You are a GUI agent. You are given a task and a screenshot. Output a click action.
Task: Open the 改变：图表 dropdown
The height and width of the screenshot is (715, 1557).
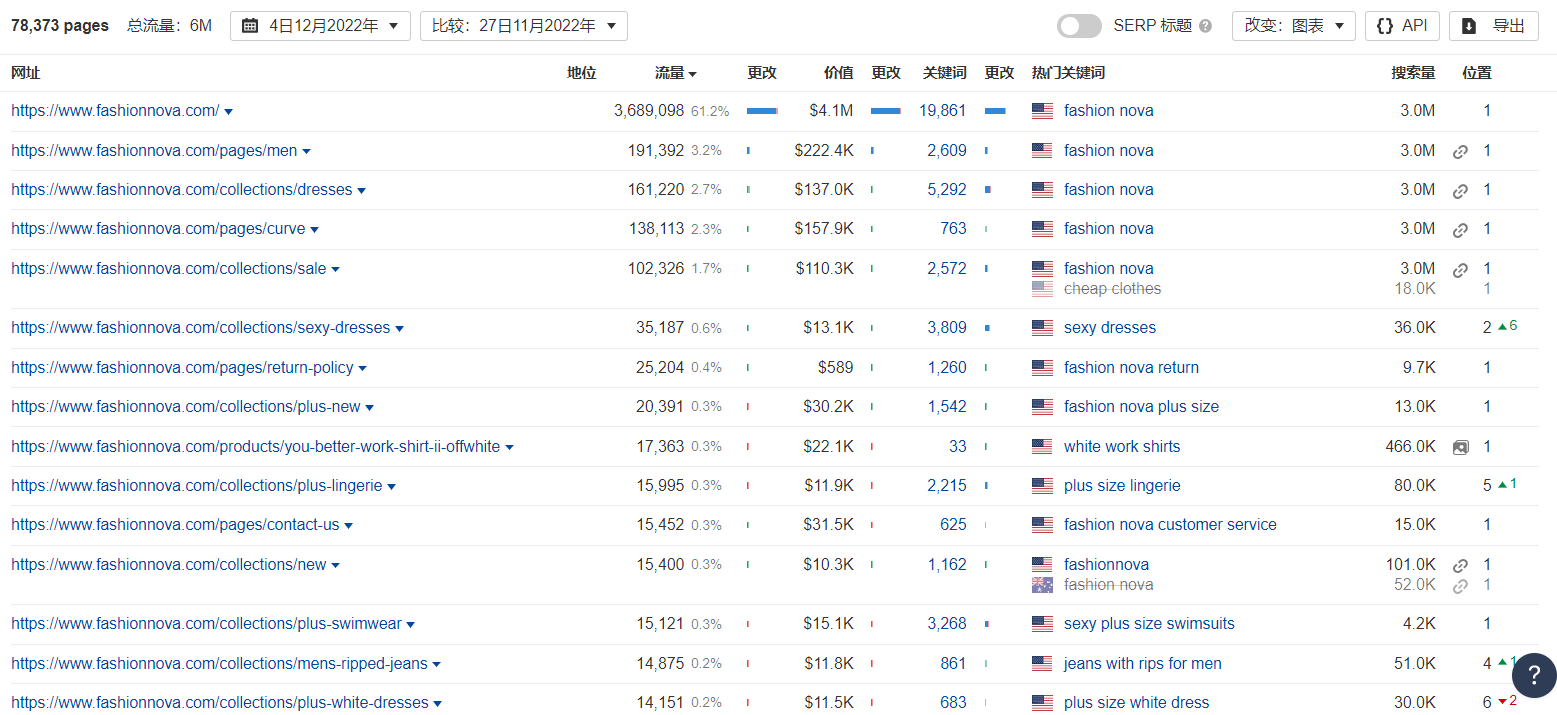click(x=1293, y=26)
